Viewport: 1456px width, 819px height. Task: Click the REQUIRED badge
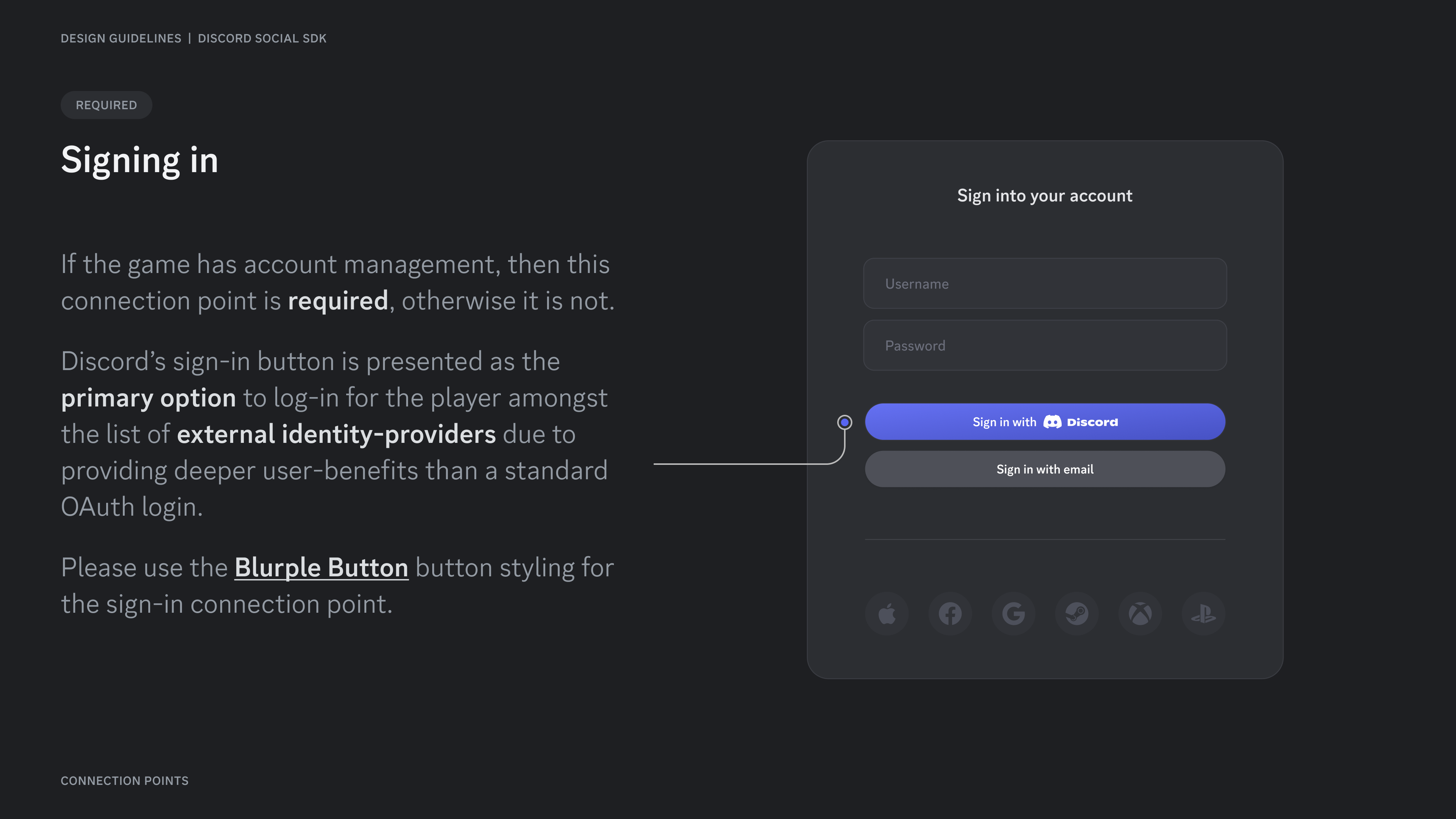click(x=106, y=105)
